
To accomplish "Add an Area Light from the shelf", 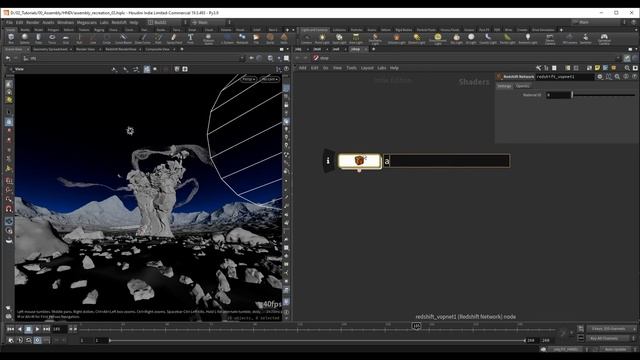I will pyautogui.click(x=356, y=38).
